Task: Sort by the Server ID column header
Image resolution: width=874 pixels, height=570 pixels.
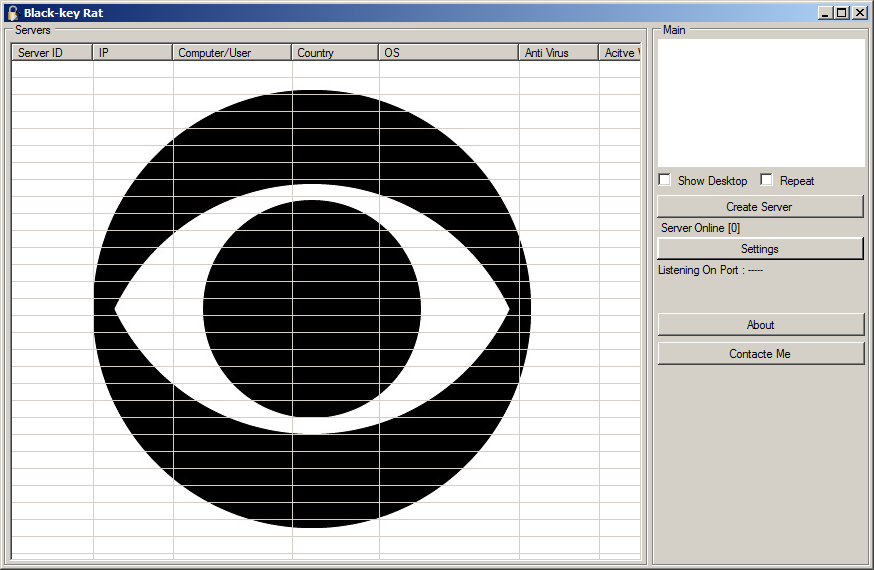Action: coord(52,53)
